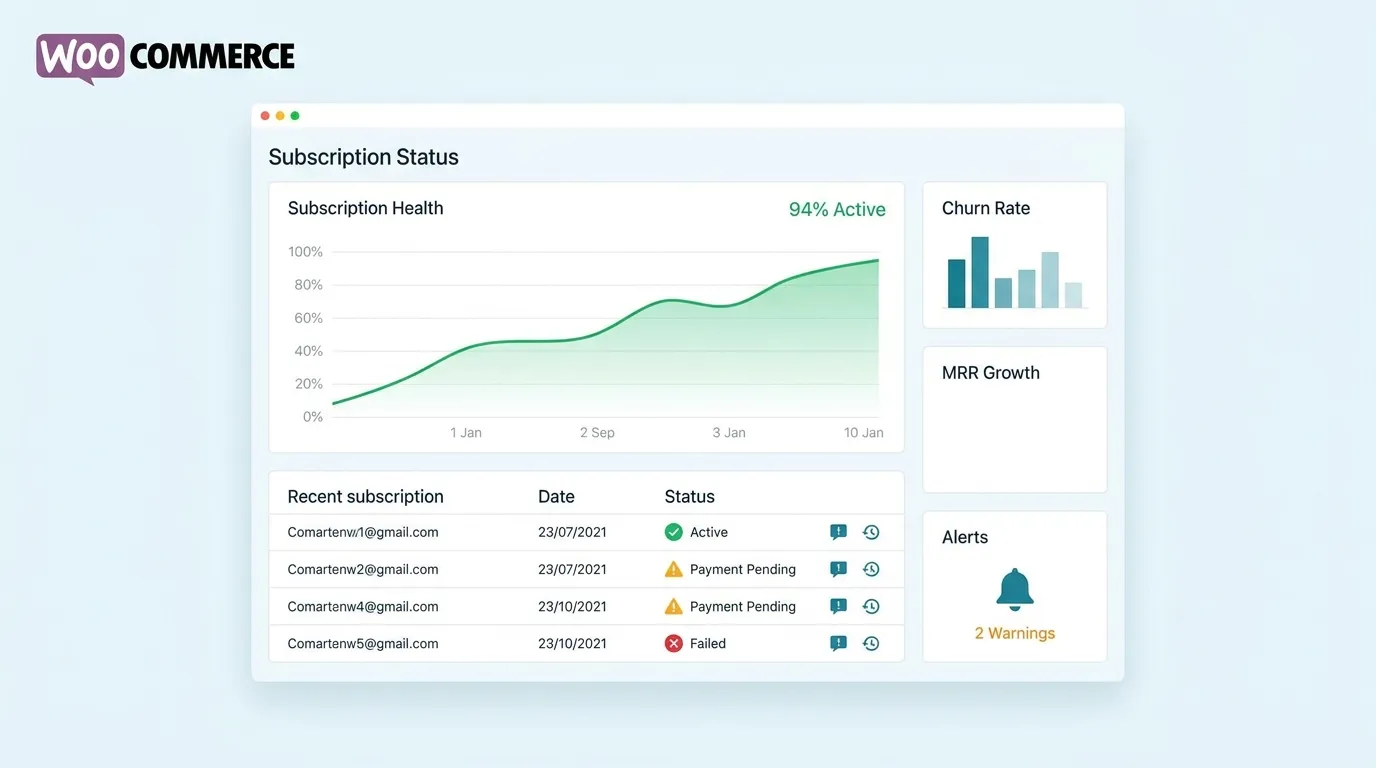Screen dimensions: 1376x768
Task: Minimize window with yellow button
Action: (x=280, y=116)
